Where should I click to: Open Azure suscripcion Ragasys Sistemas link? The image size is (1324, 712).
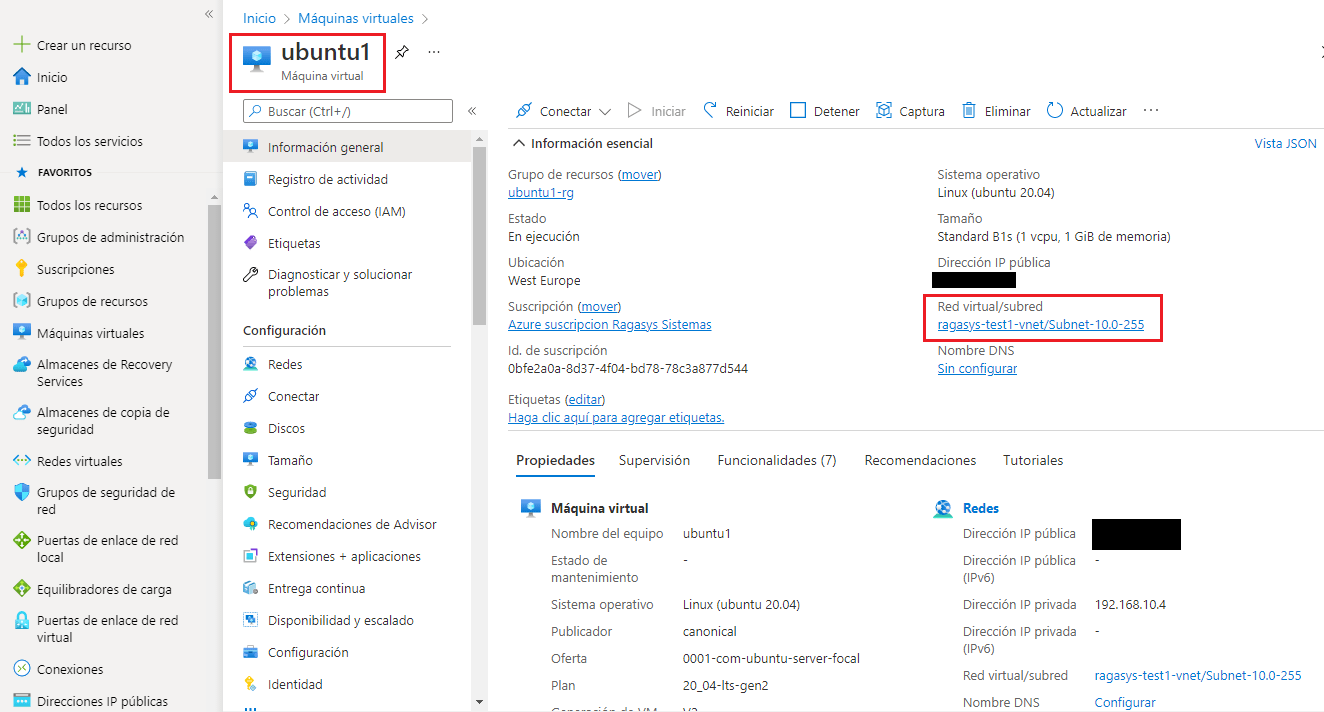coord(610,325)
